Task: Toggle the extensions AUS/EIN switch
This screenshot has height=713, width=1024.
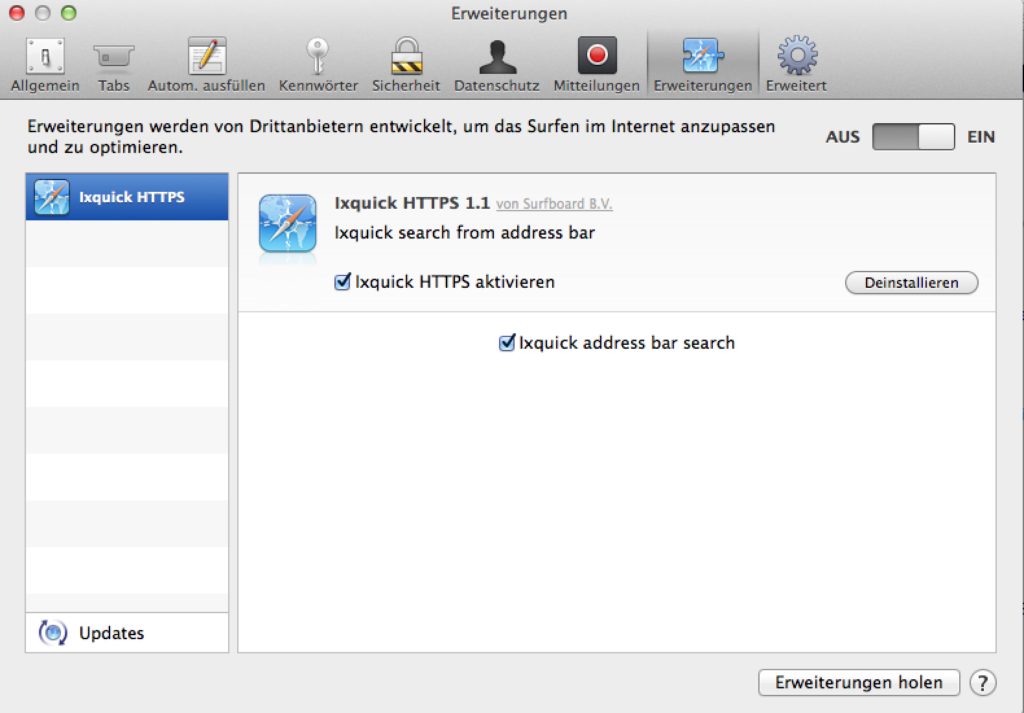Action: pos(913,137)
